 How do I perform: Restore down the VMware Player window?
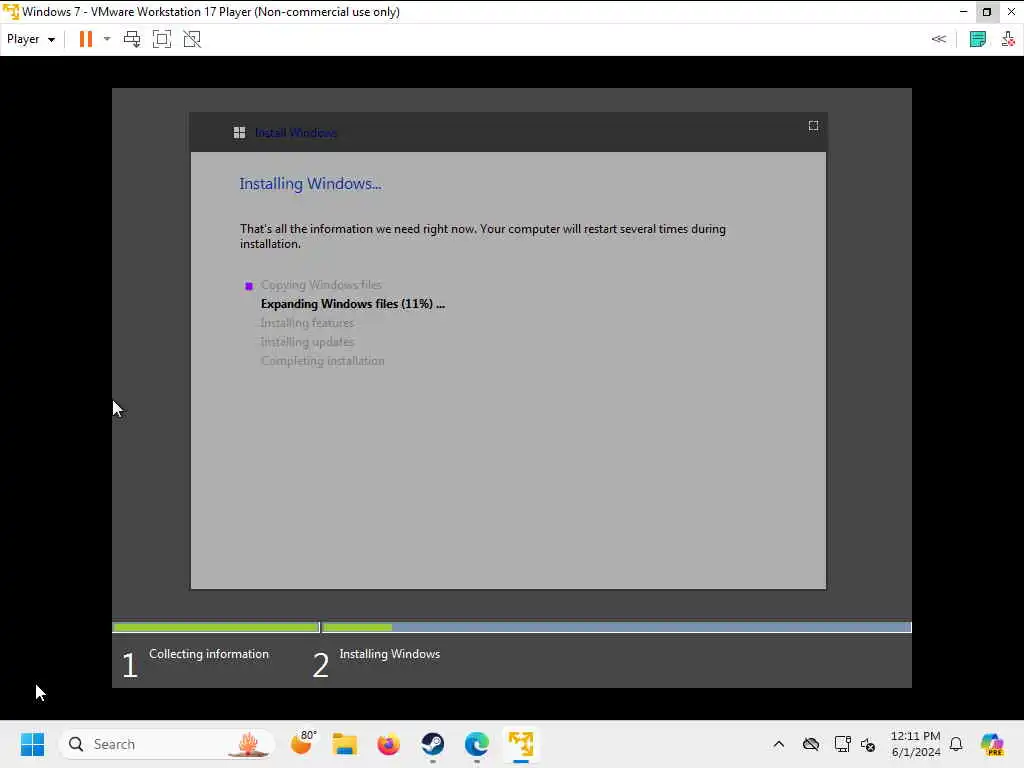click(x=987, y=12)
